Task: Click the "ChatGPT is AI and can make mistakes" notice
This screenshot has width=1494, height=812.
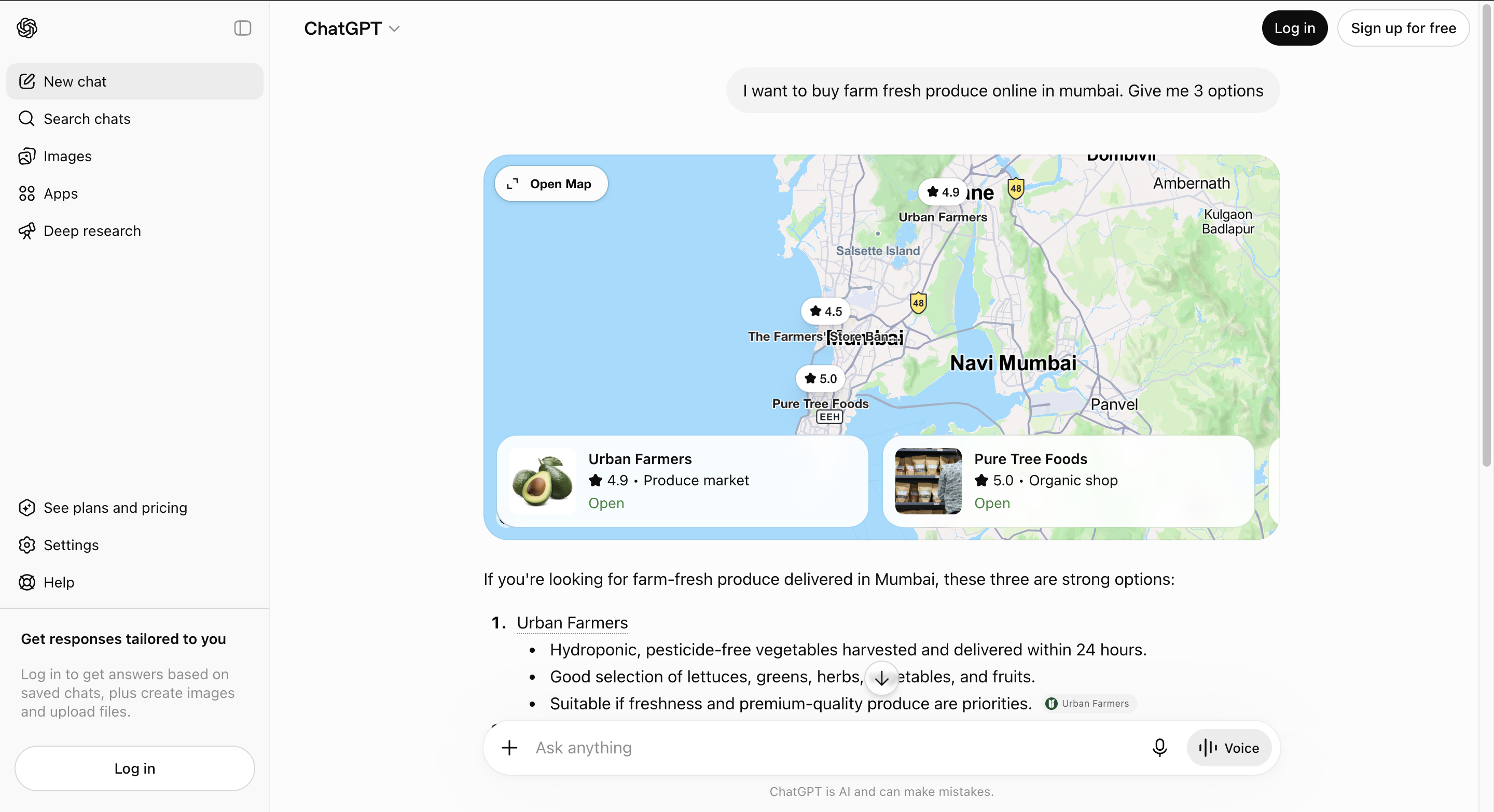Action: pyautogui.click(x=881, y=791)
